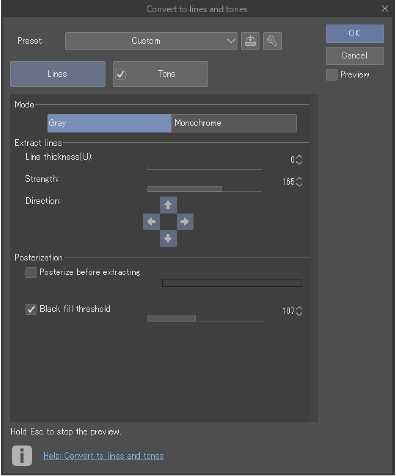396x476 pixels.
Task: Open the Preset dropdown showing Custom
Action: point(151,41)
